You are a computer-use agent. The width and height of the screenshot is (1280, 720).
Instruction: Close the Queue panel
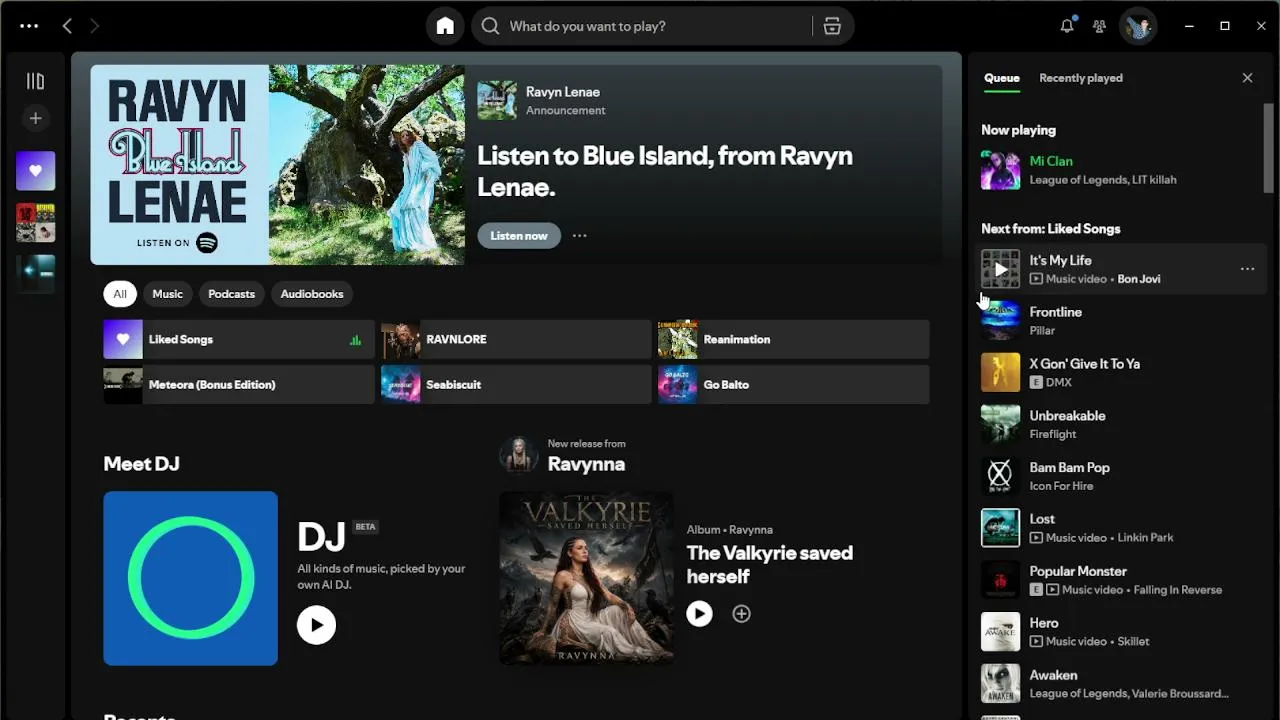pyautogui.click(x=1247, y=78)
